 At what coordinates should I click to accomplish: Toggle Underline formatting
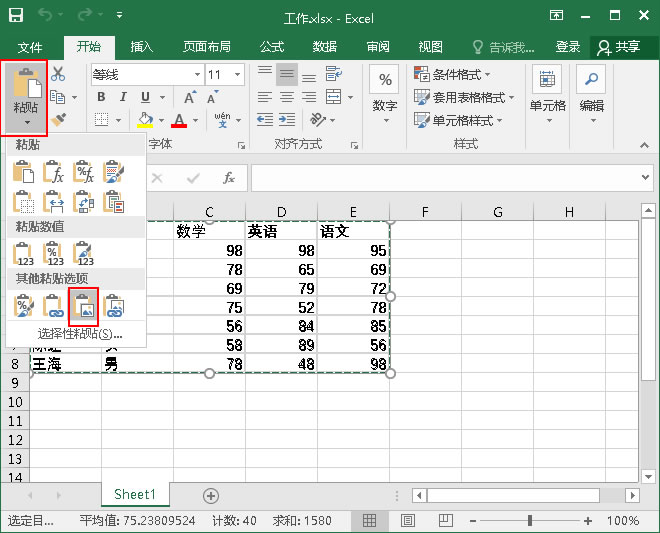coord(145,97)
